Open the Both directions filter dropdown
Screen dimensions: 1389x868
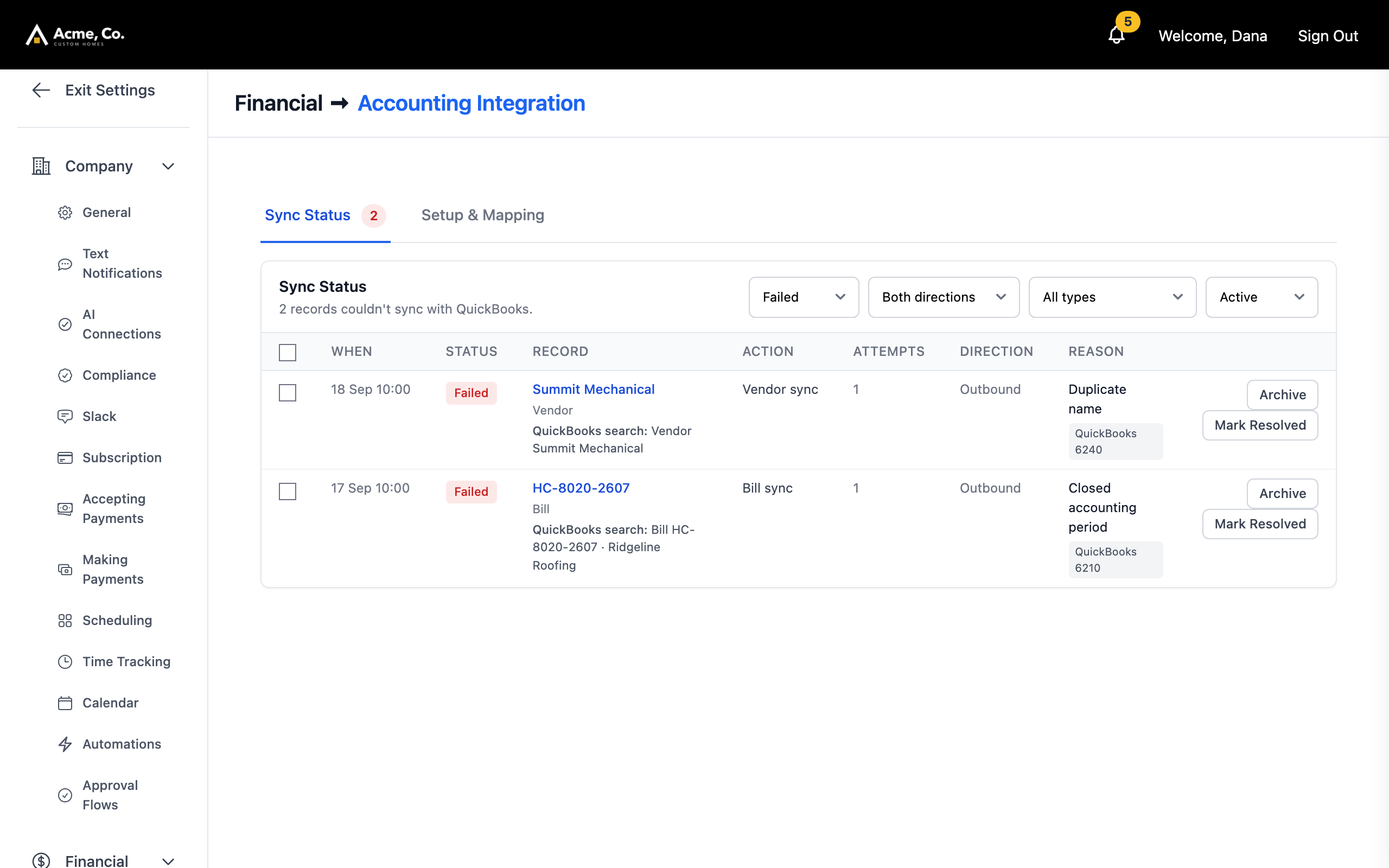pyautogui.click(x=944, y=297)
